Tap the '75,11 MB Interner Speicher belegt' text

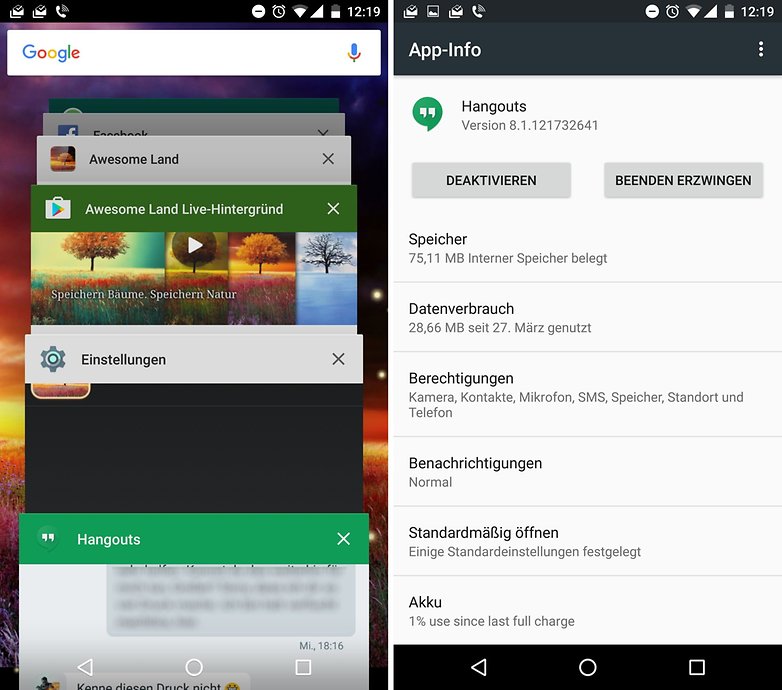(x=508, y=258)
